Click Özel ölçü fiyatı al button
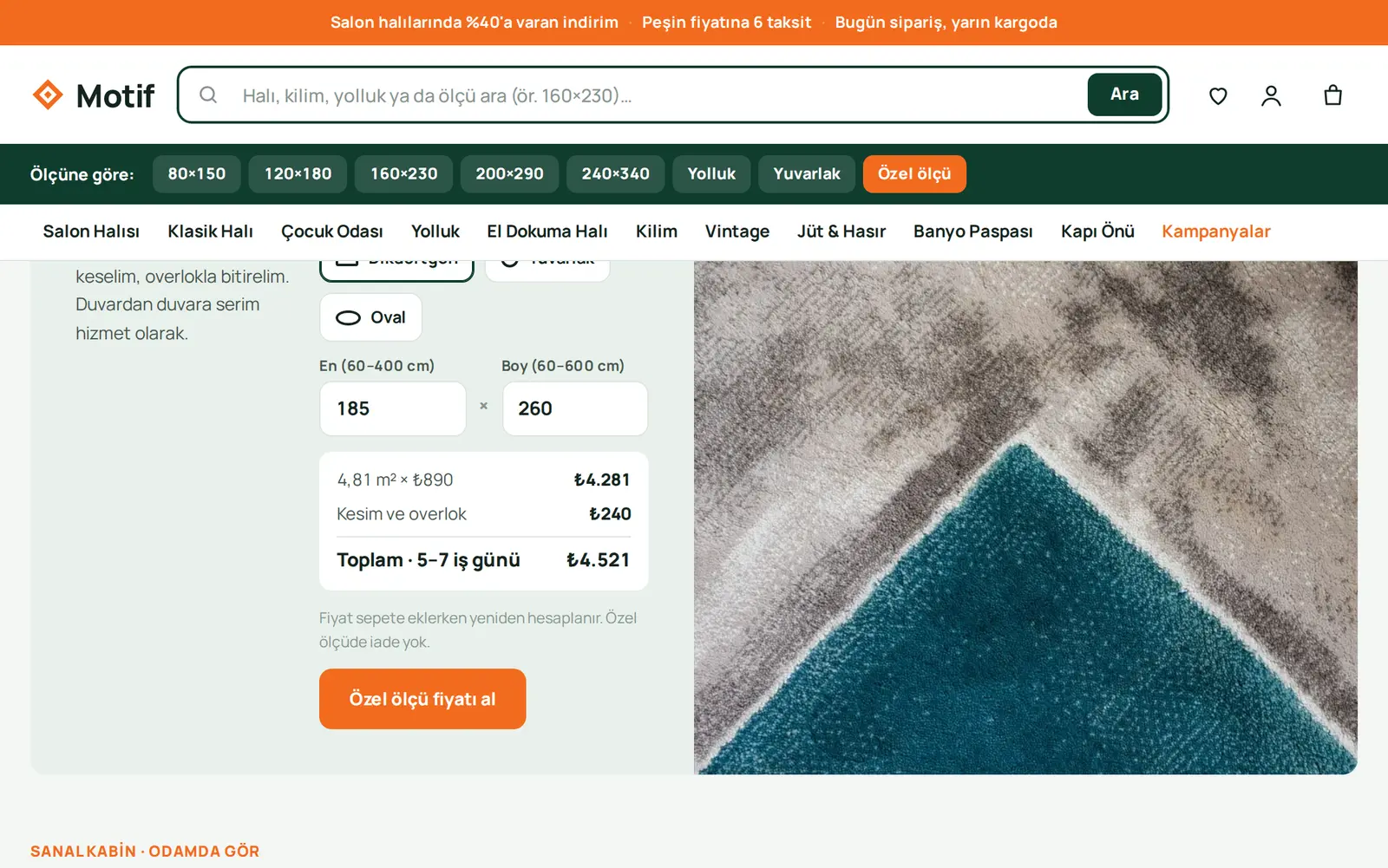 [422, 699]
